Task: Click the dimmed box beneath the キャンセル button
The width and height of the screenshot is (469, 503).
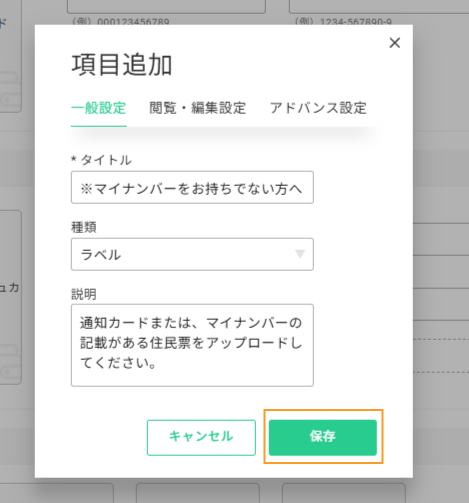Action: click(198, 493)
